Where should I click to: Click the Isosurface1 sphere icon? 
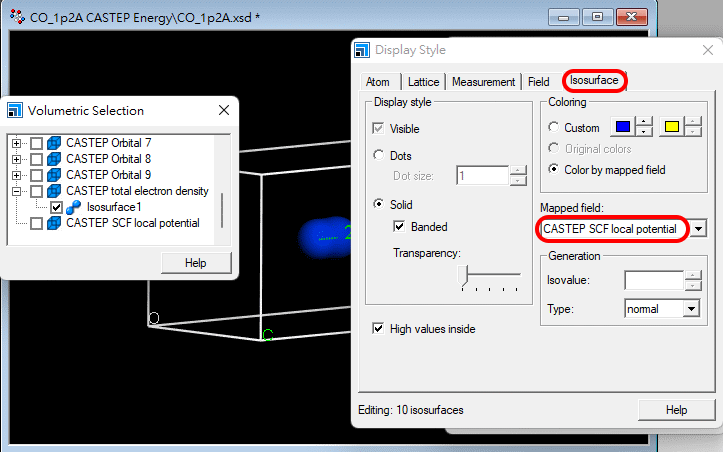[x=73, y=207]
